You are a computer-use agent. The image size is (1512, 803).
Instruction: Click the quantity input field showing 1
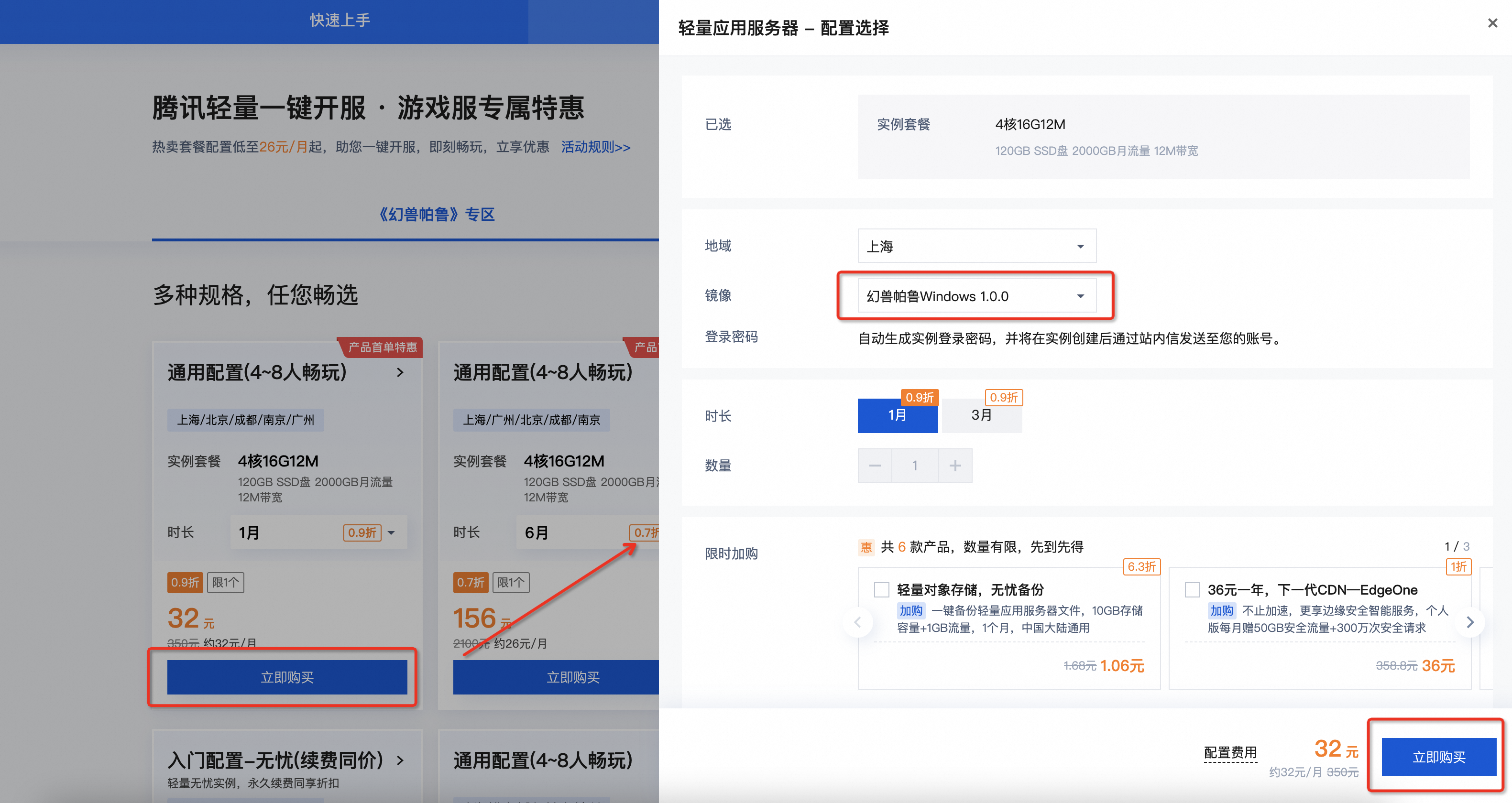point(915,465)
